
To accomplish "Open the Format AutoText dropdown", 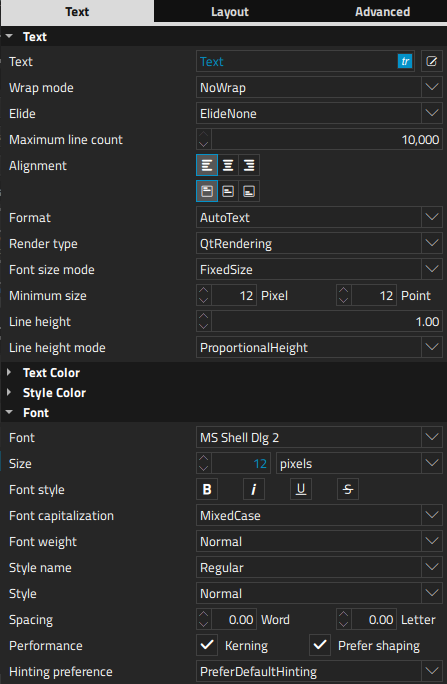I will (x=319, y=217).
